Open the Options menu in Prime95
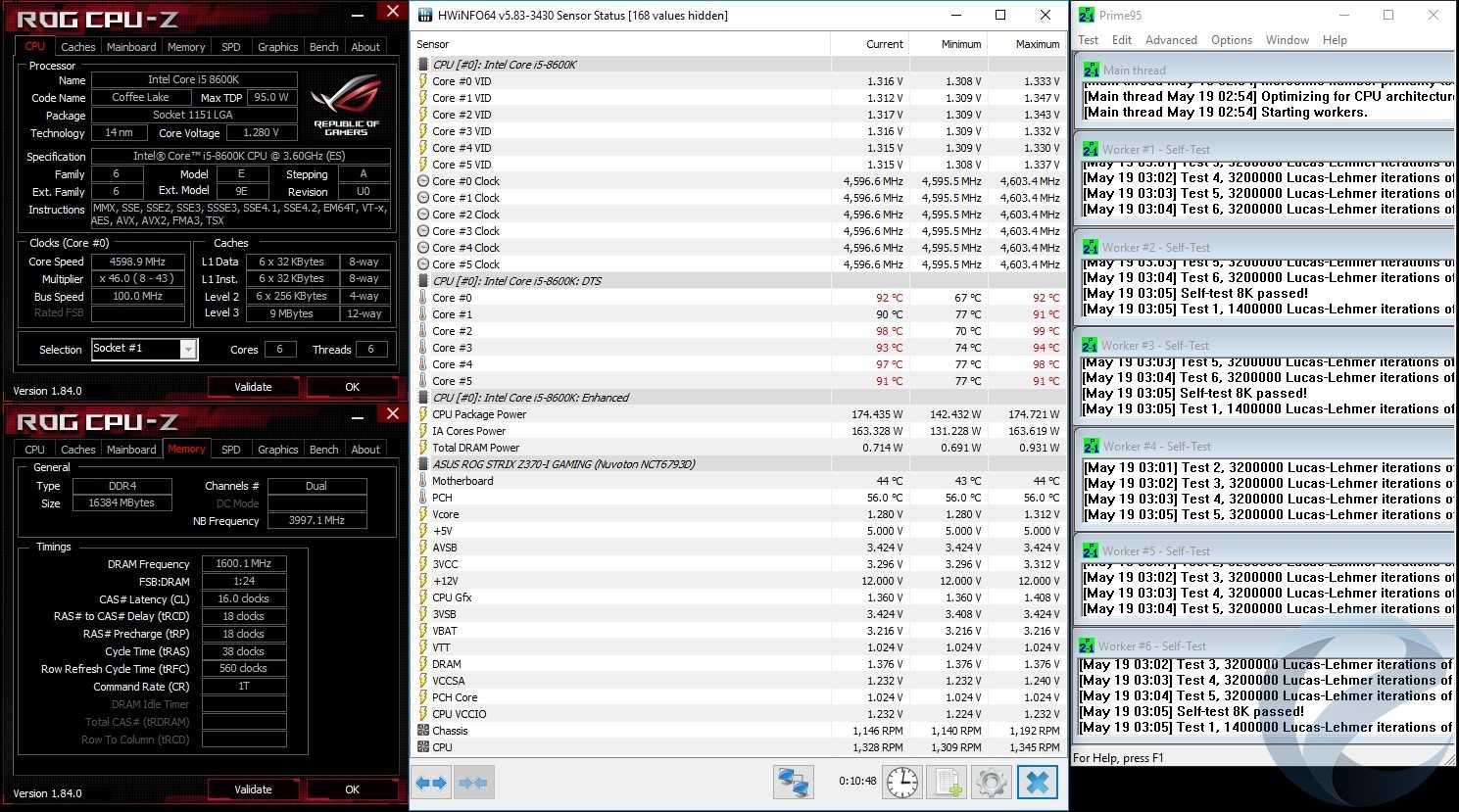1459x812 pixels. (x=1231, y=40)
